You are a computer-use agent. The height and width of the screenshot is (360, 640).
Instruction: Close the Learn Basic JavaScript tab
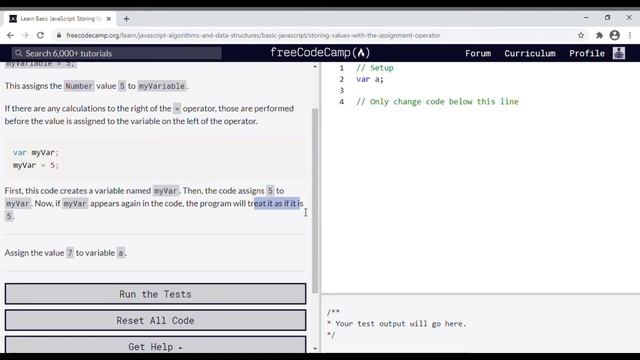(x=109, y=19)
